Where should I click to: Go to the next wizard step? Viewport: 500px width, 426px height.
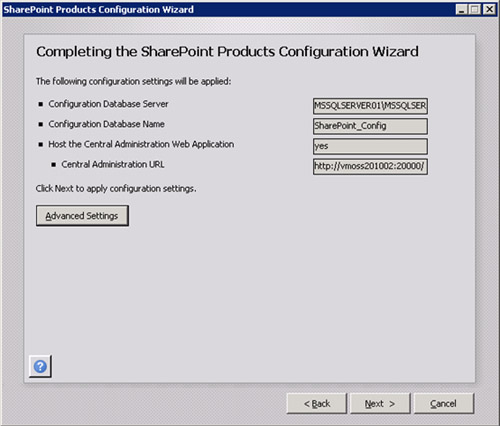pos(380,404)
